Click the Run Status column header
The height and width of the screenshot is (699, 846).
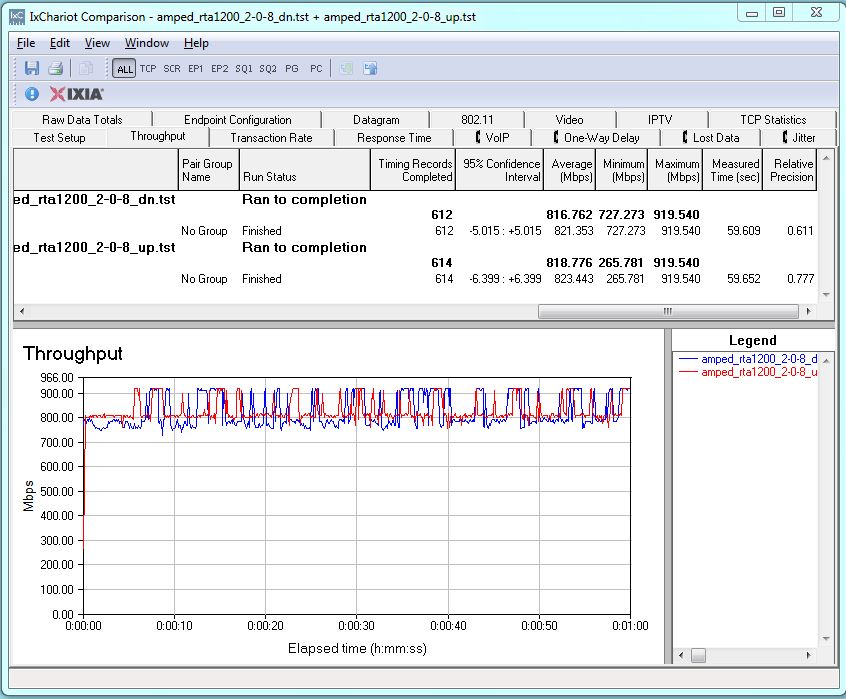pos(305,170)
